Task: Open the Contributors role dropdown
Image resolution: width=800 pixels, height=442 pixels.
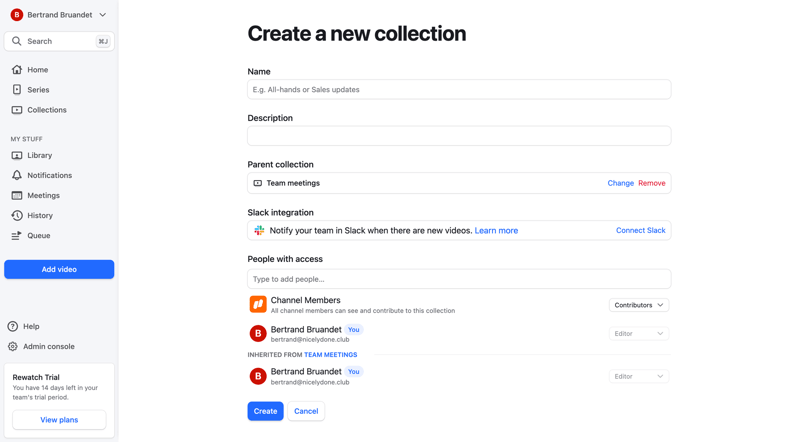Action: [639, 305]
